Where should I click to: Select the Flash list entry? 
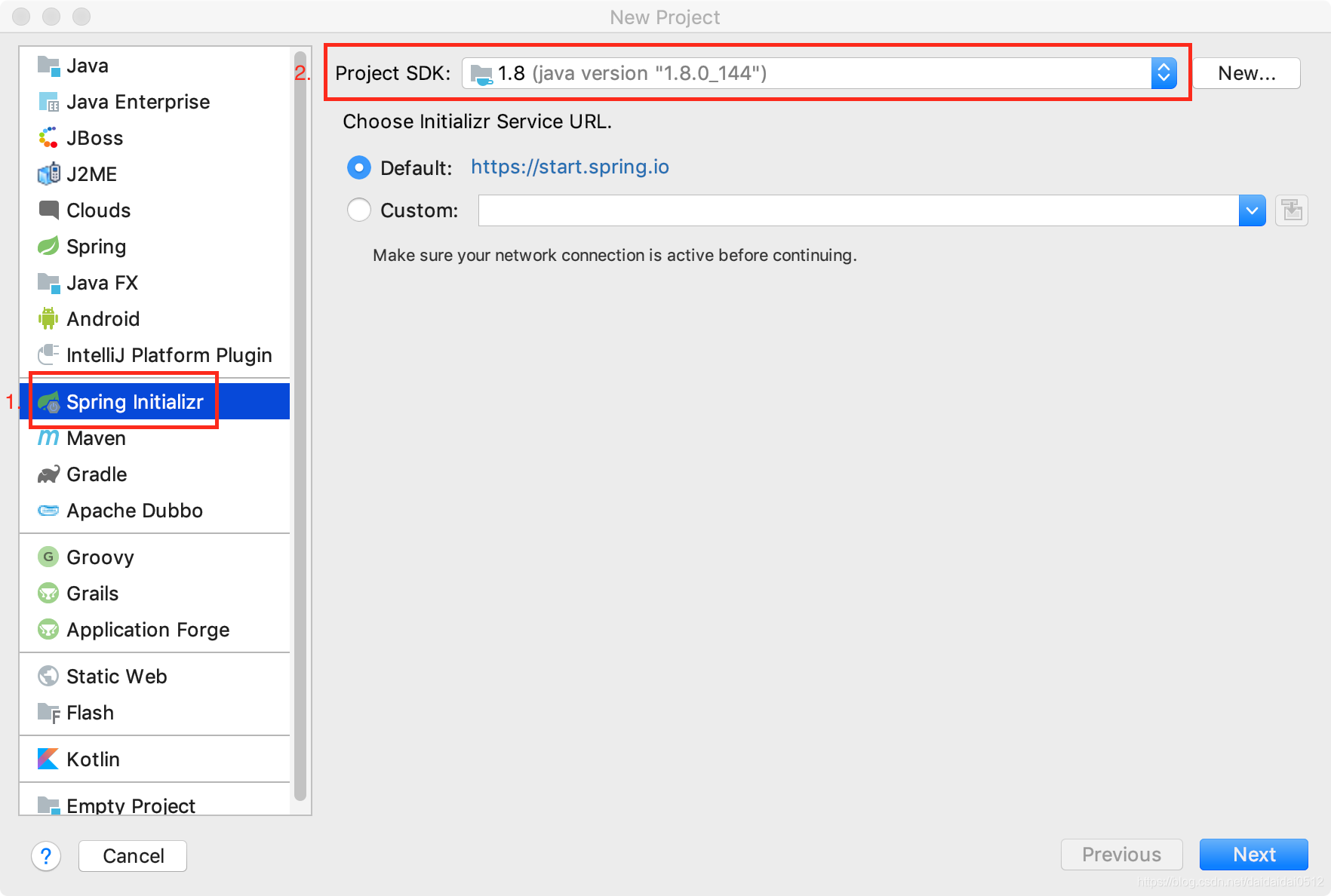tap(155, 713)
